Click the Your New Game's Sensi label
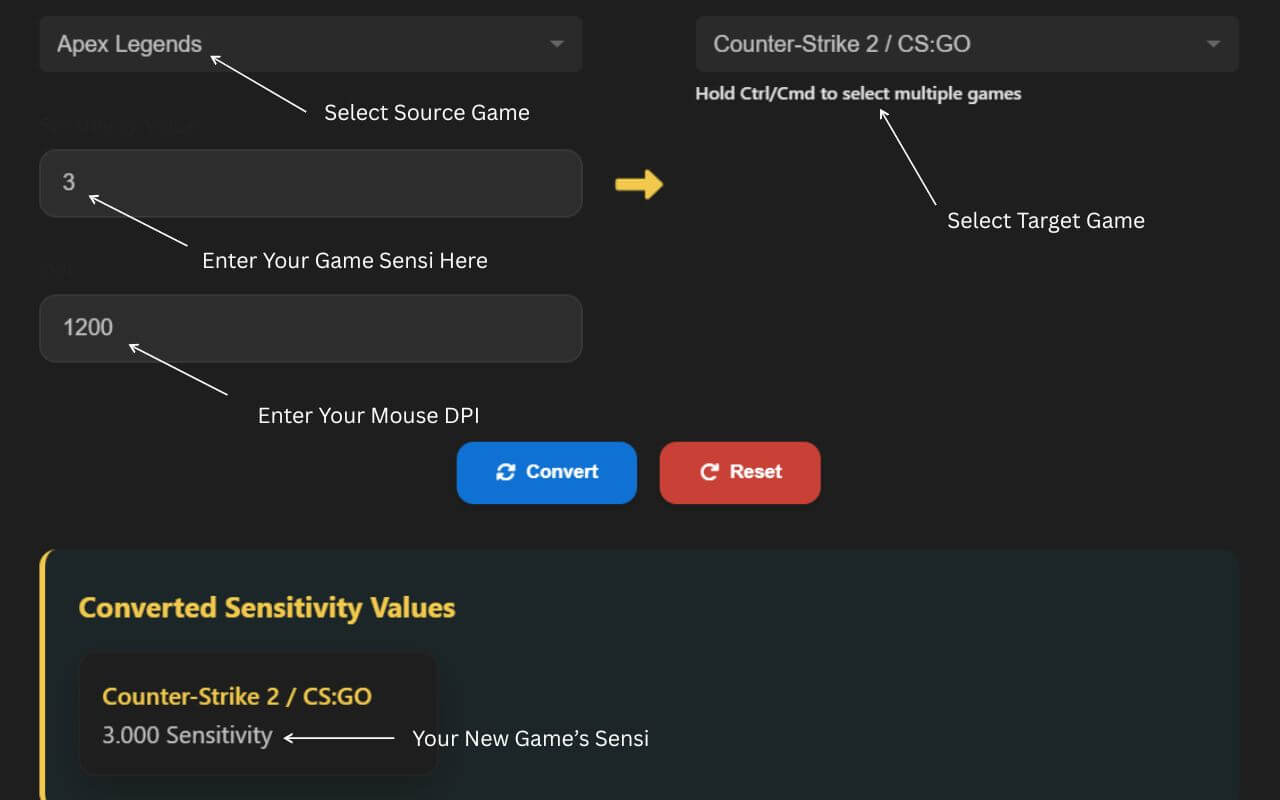1280x800 pixels. click(531, 739)
